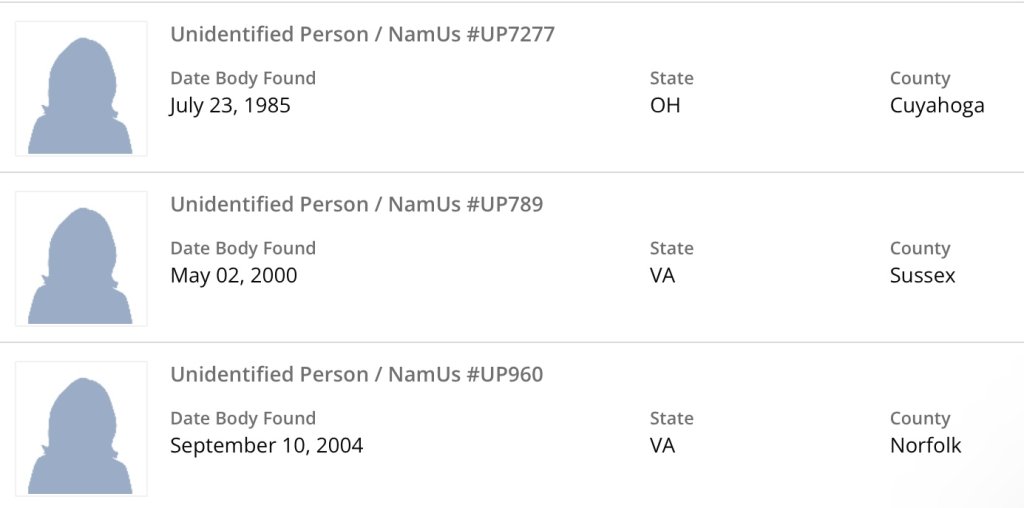Screen dimensions: 1024x508
Task: Click County label in the UP960 record
Action: tap(919, 418)
